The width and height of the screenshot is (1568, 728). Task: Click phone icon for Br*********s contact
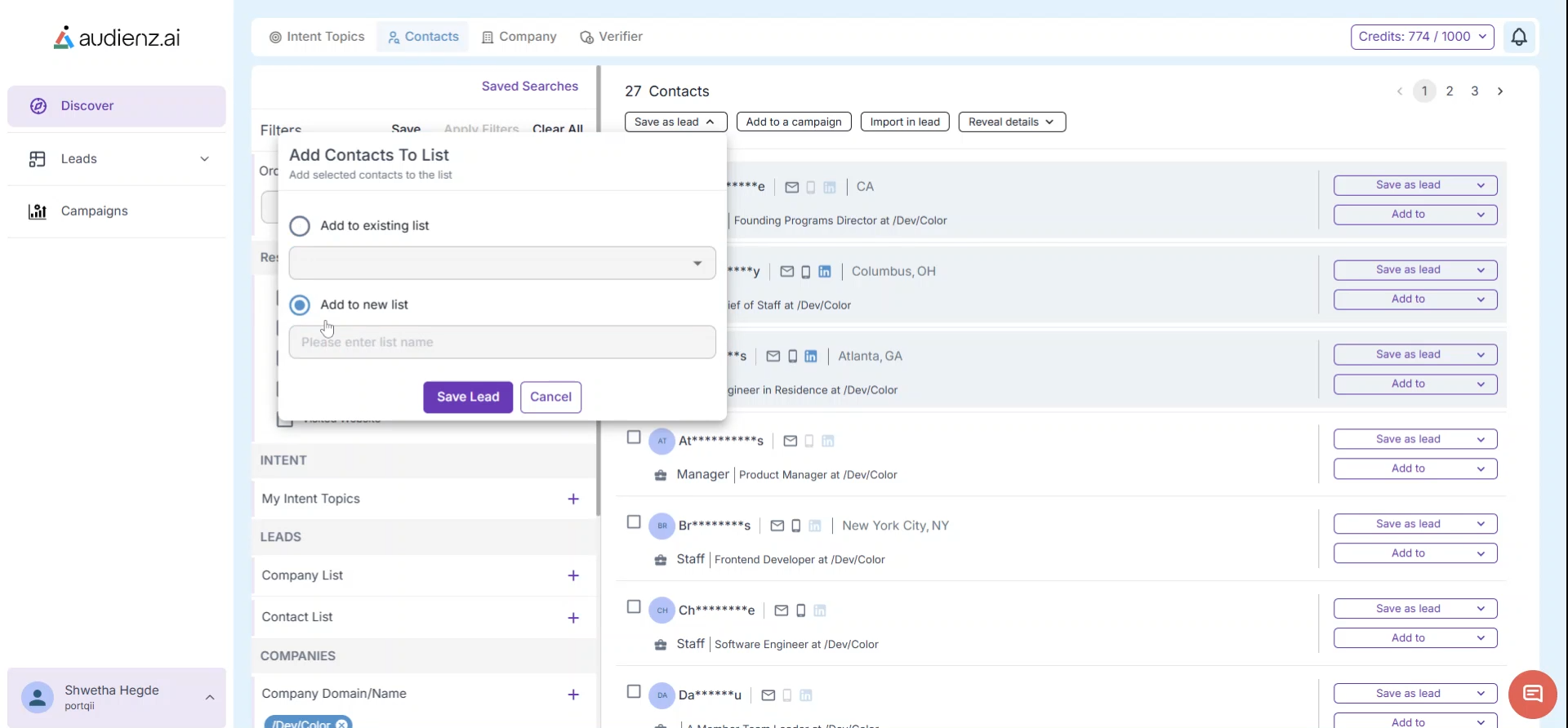[796, 526]
